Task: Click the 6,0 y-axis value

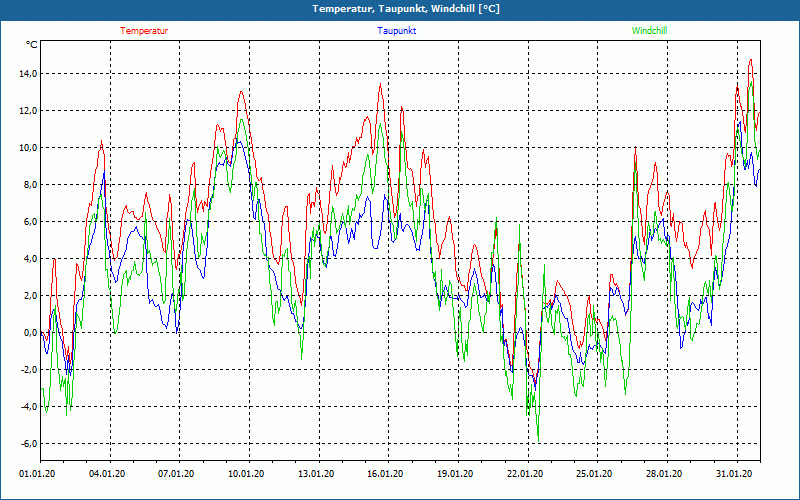Action: (x=30, y=222)
